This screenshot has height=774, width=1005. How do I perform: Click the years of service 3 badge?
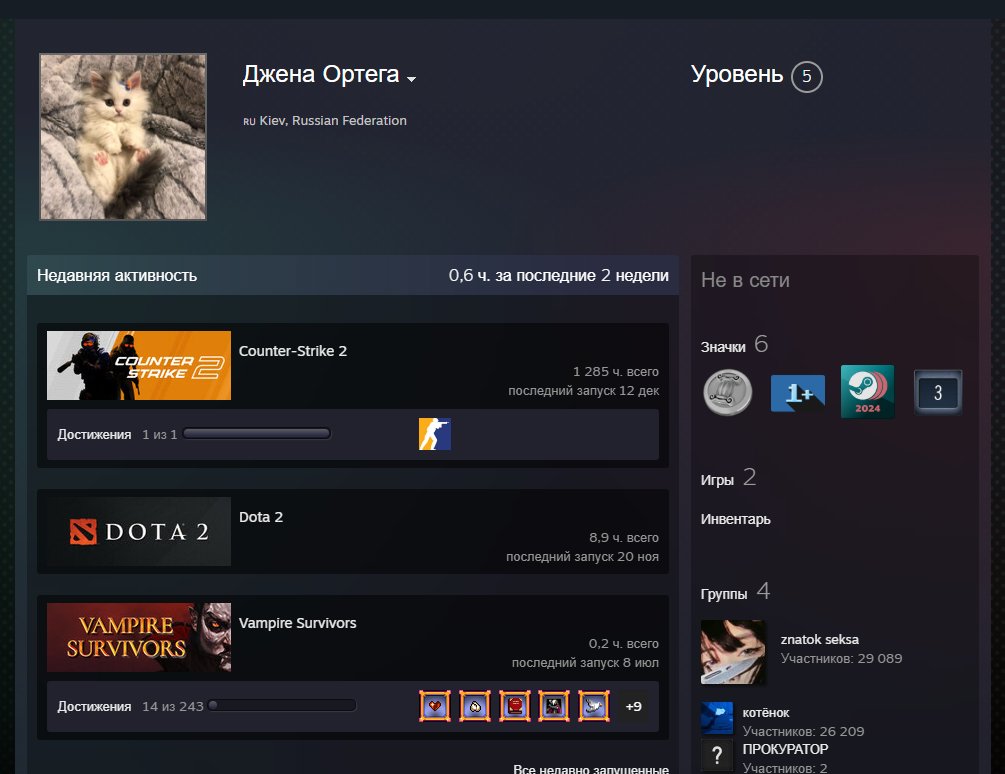click(x=937, y=393)
